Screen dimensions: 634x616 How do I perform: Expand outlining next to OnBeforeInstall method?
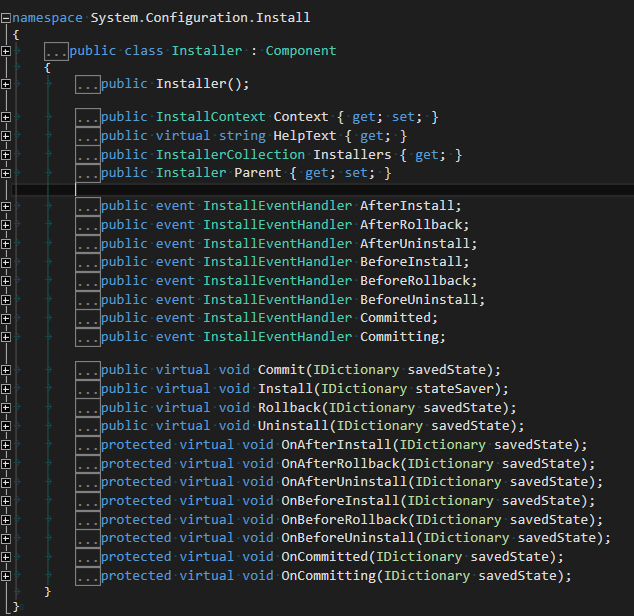6,501
